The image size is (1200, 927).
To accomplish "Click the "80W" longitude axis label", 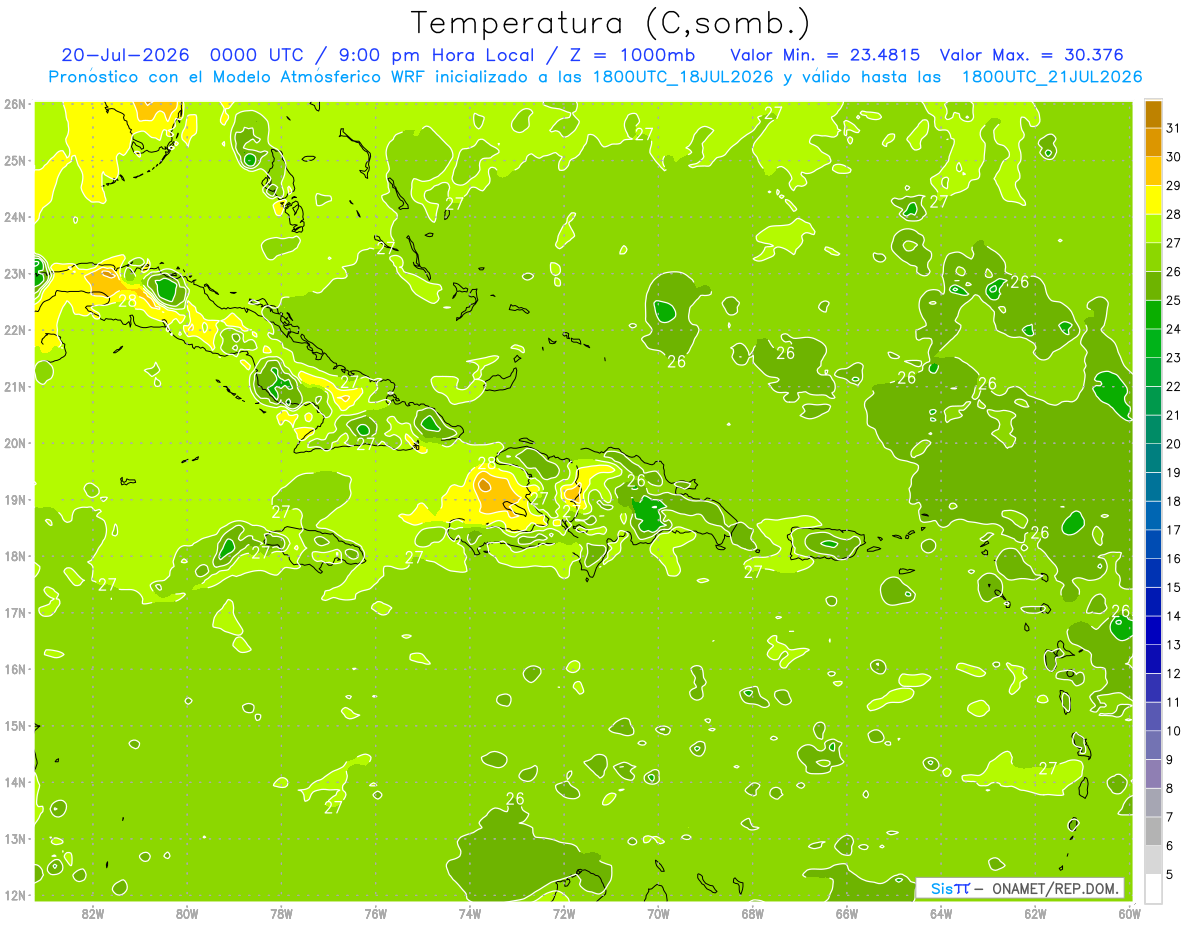I will 187,913.
